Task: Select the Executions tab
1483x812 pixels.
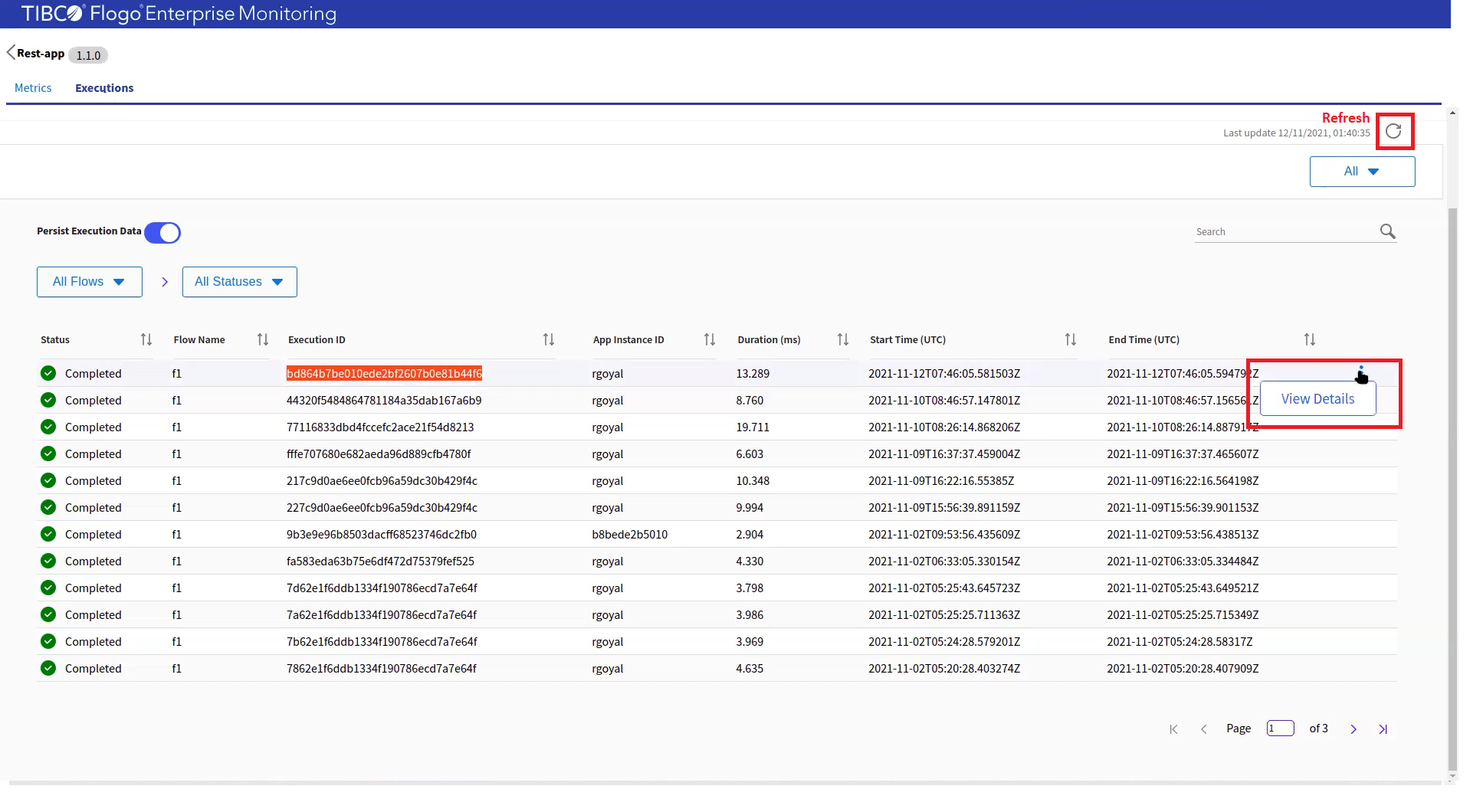Action: pyautogui.click(x=104, y=88)
